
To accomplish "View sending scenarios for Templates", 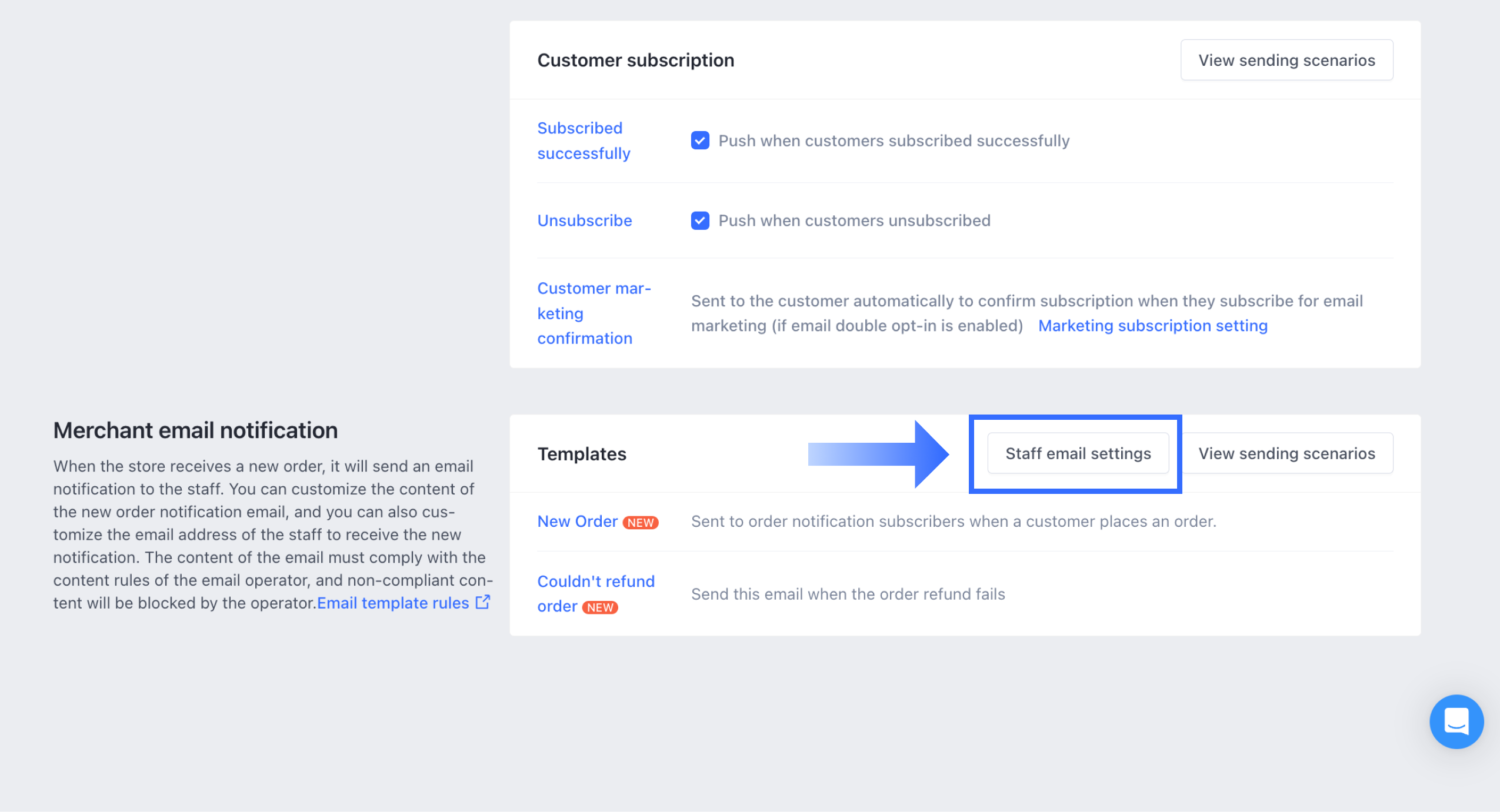I will point(1286,453).
